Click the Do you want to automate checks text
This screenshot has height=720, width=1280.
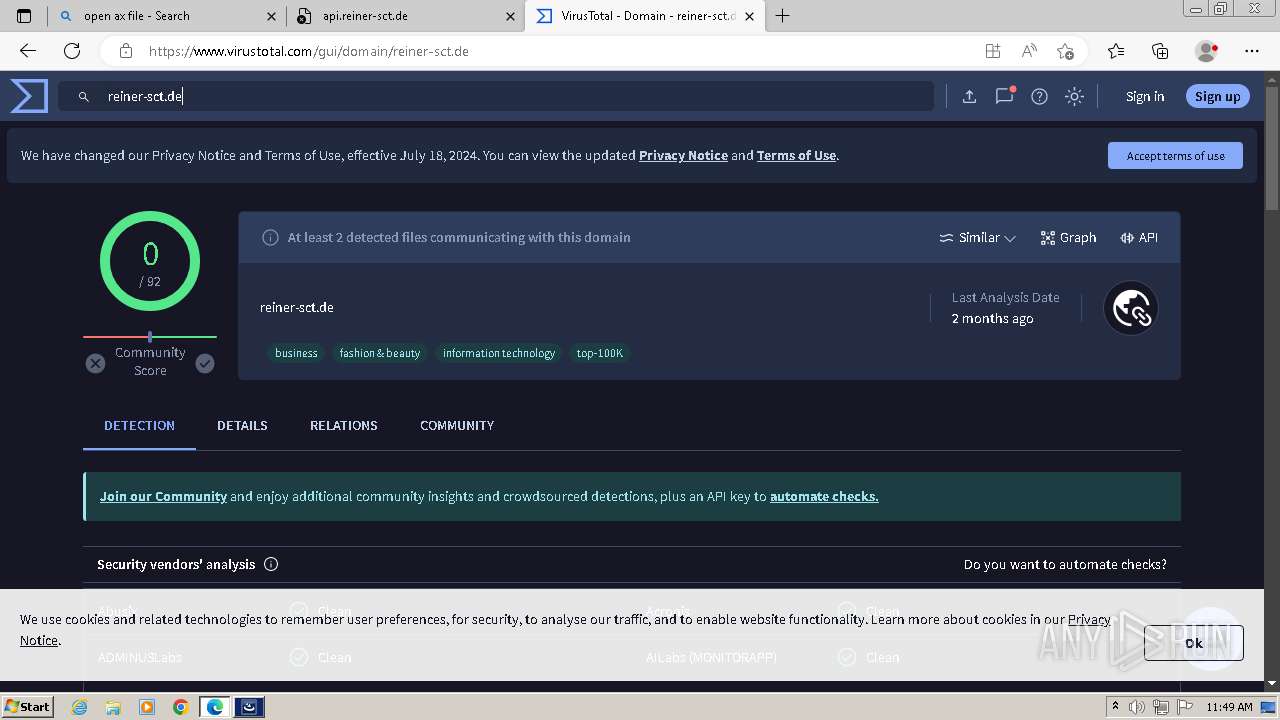pyautogui.click(x=1065, y=565)
